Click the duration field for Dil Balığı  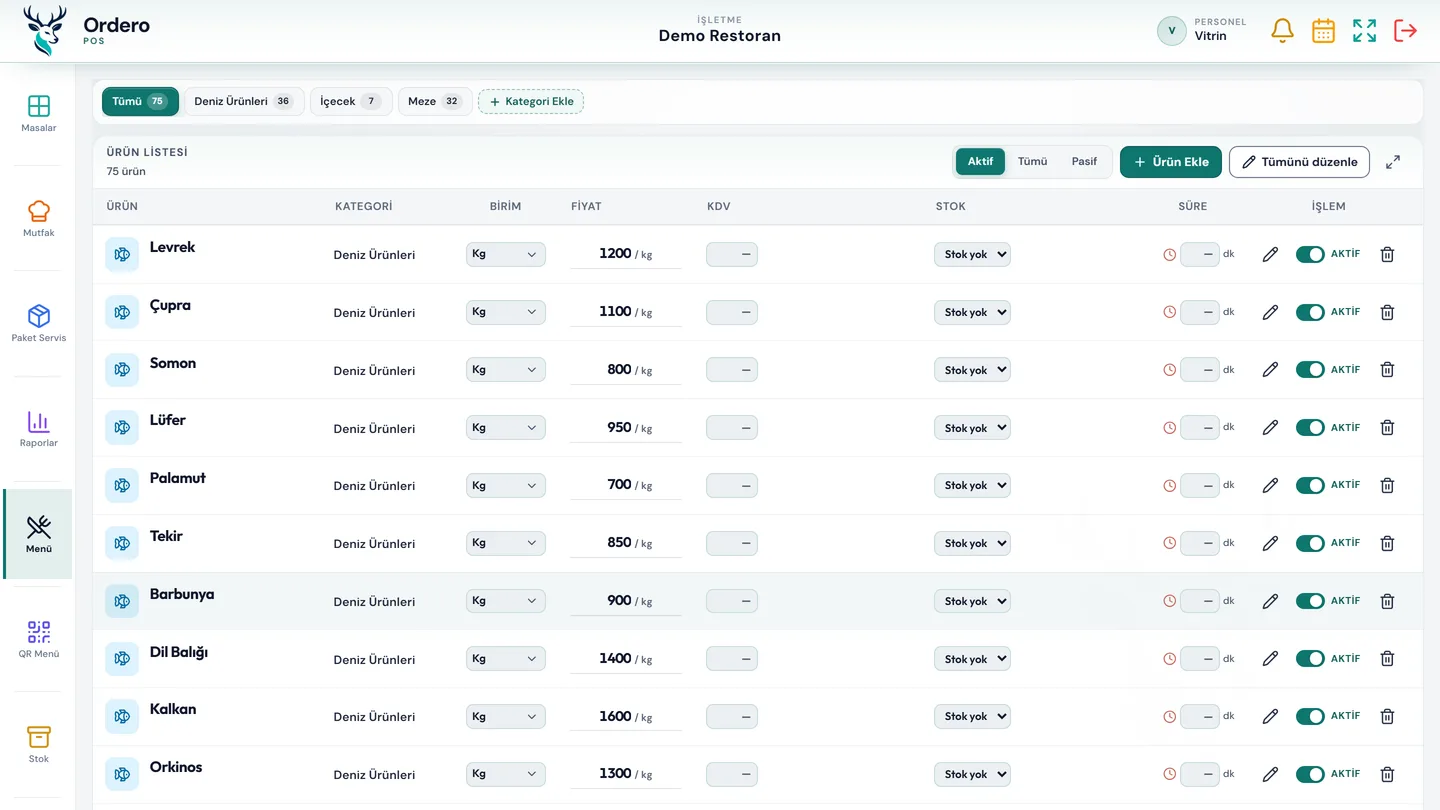tap(1200, 659)
